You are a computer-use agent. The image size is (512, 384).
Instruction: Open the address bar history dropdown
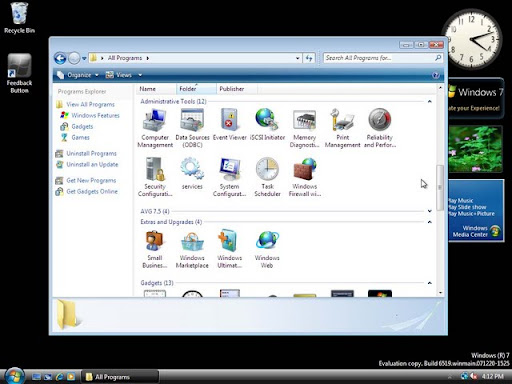pyautogui.click(x=298, y=58)
